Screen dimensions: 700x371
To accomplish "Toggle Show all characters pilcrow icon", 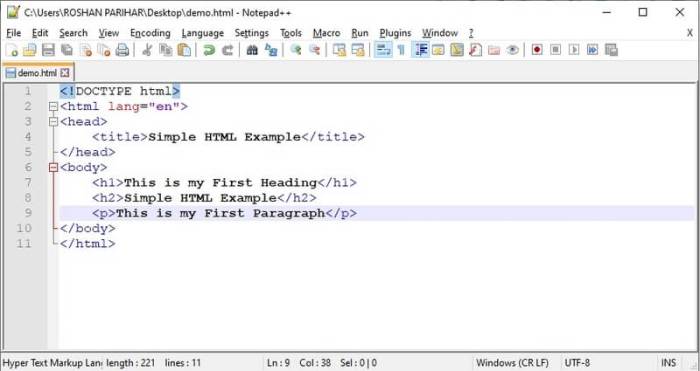I will point(401,50).
